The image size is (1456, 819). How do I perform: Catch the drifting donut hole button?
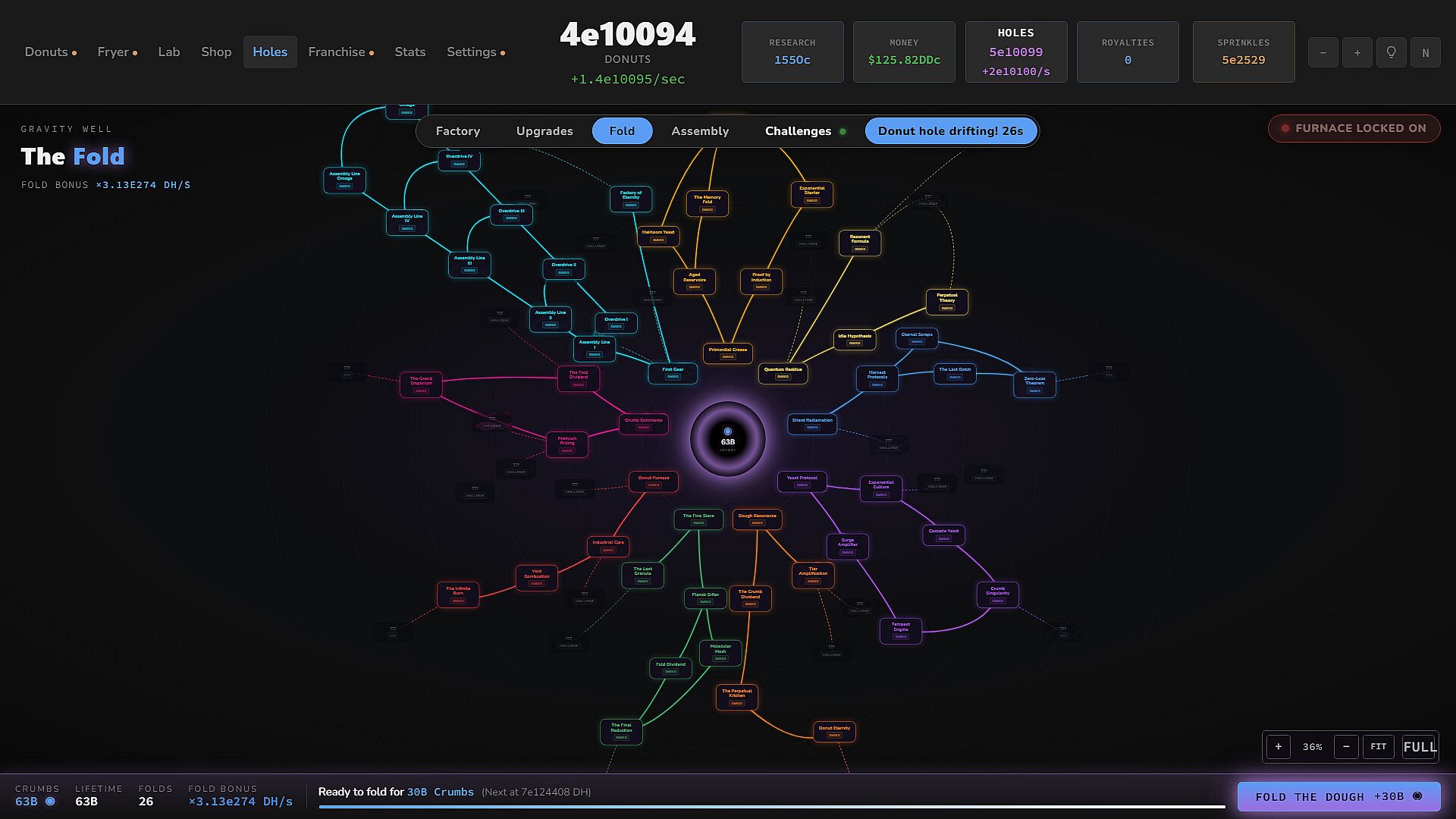tap(950, 131)
